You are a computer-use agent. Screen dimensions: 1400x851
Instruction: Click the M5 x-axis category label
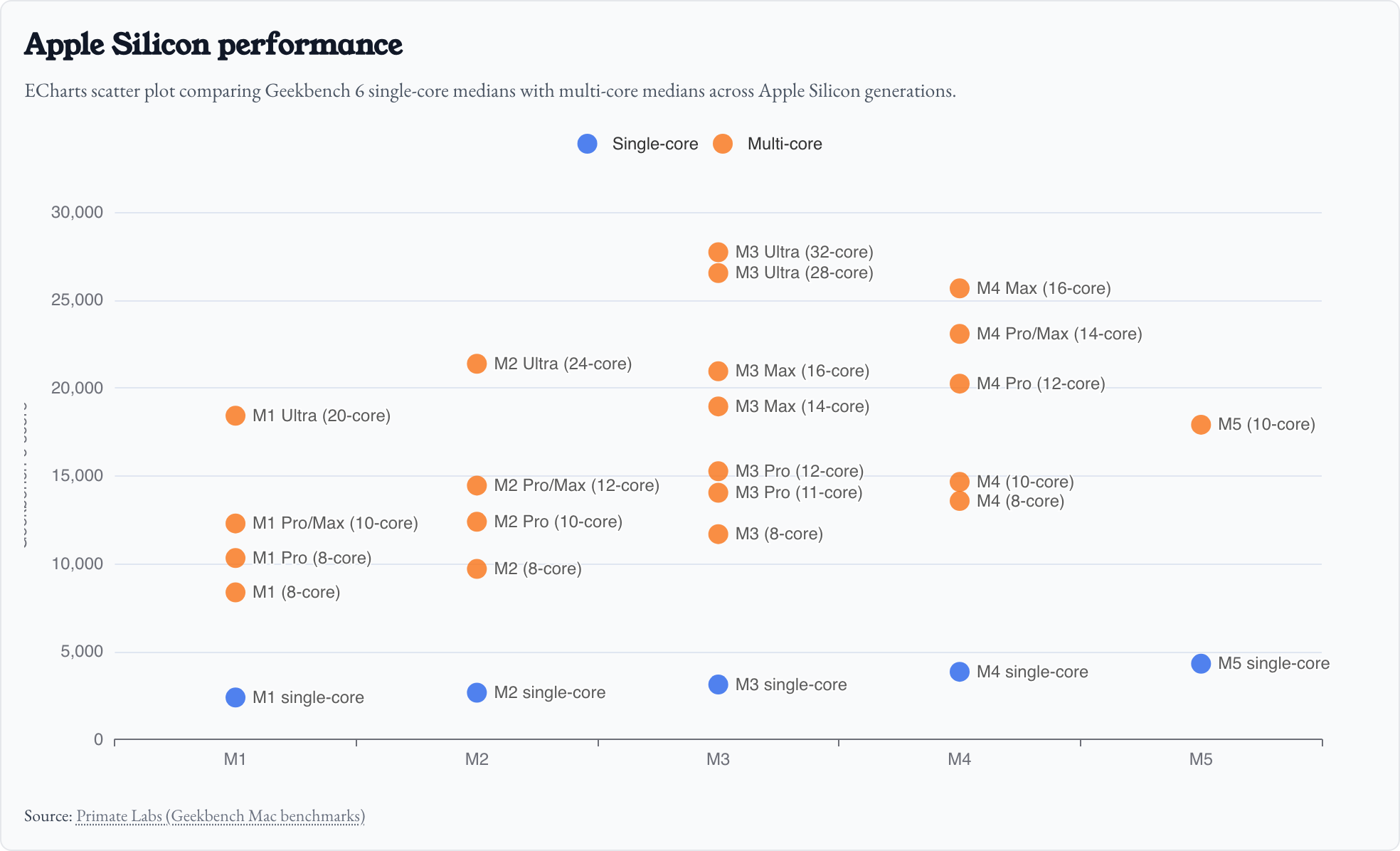point(1201,759)
